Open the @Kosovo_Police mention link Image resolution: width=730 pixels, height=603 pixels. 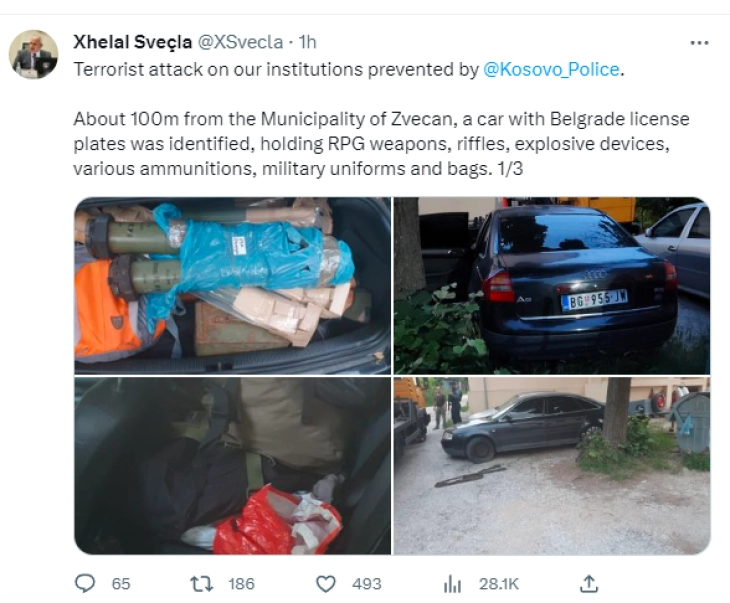(552, 69)
